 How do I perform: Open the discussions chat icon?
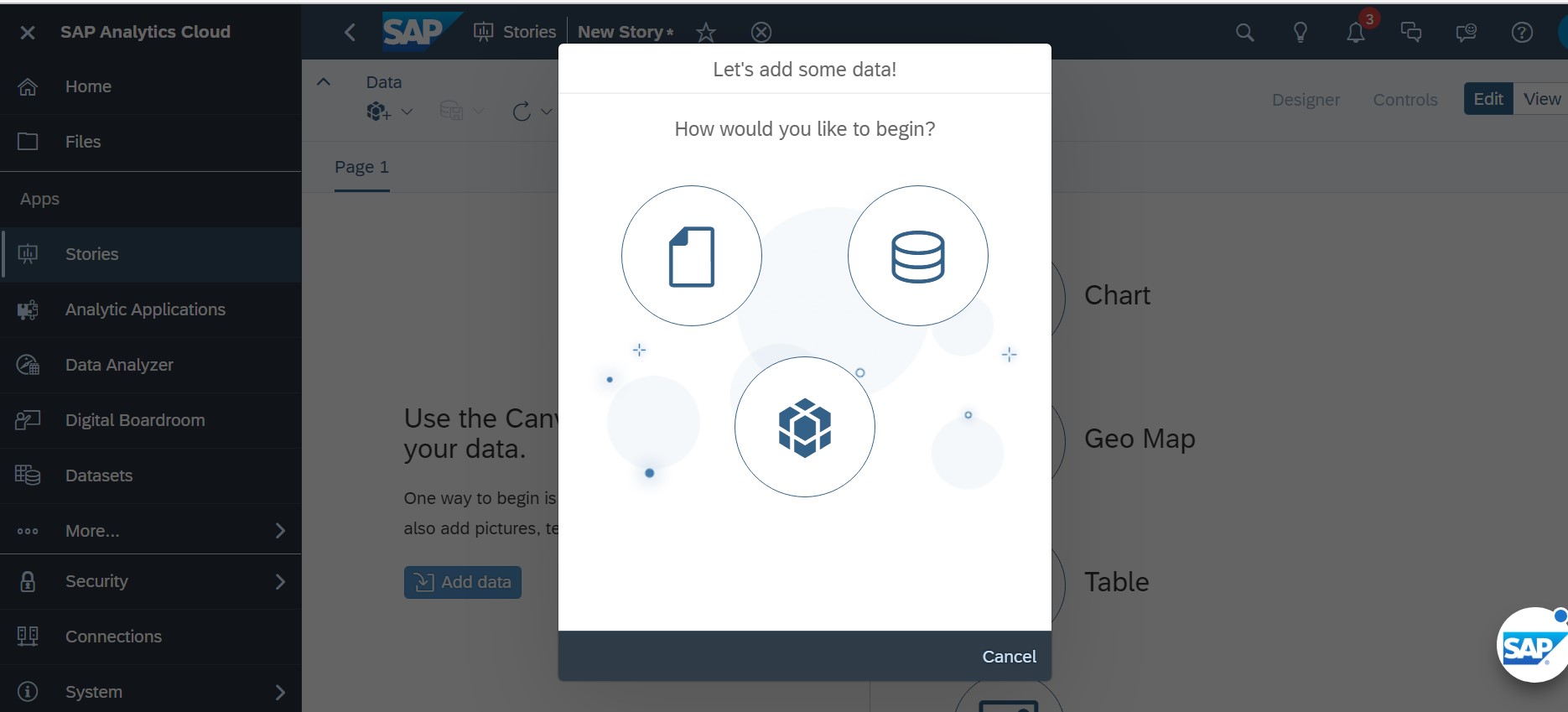click(1410, 33)
